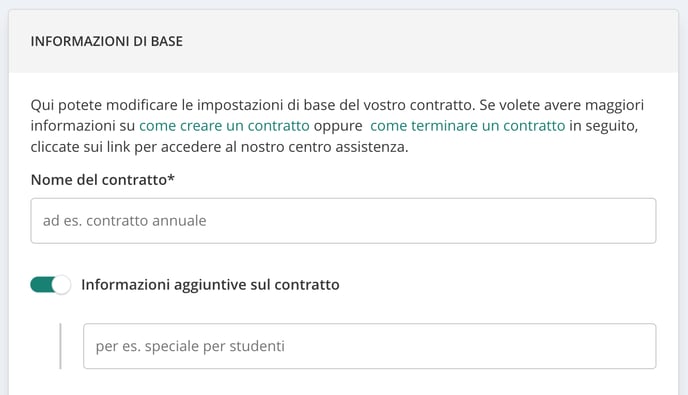Click the 'Informazioni aggiuntive sul contratto' label text
Image resolution: width=688 pixels, height=395 pixels.
[x=210, y=285]
